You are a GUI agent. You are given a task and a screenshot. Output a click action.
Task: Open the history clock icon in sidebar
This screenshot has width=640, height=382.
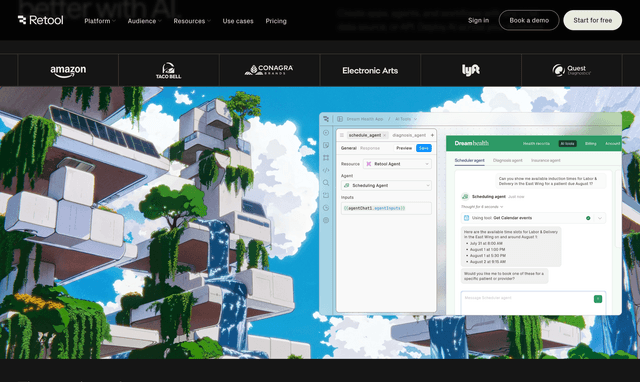pyautogui.click(x=326, y=208)
